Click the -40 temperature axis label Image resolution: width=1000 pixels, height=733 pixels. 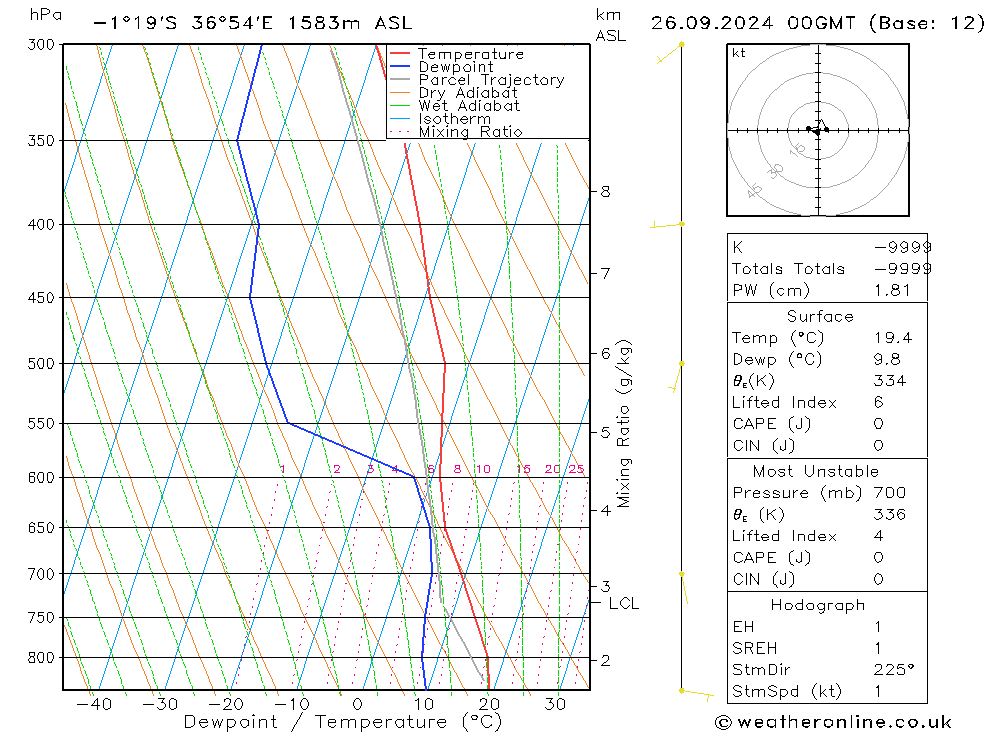point(94,704)
